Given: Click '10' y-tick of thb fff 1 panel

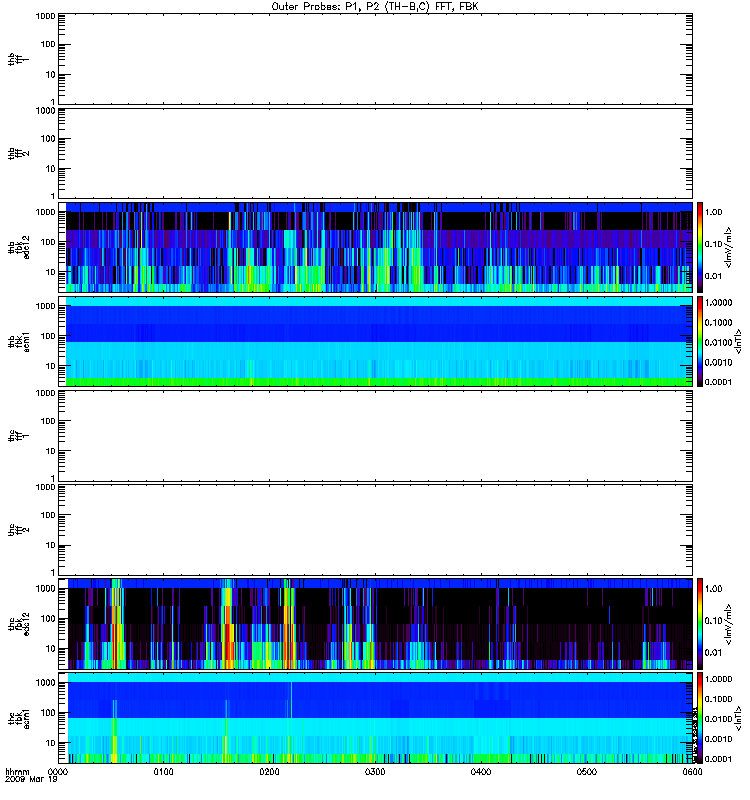Looking at the screenshot, I should tap(51, 74).
